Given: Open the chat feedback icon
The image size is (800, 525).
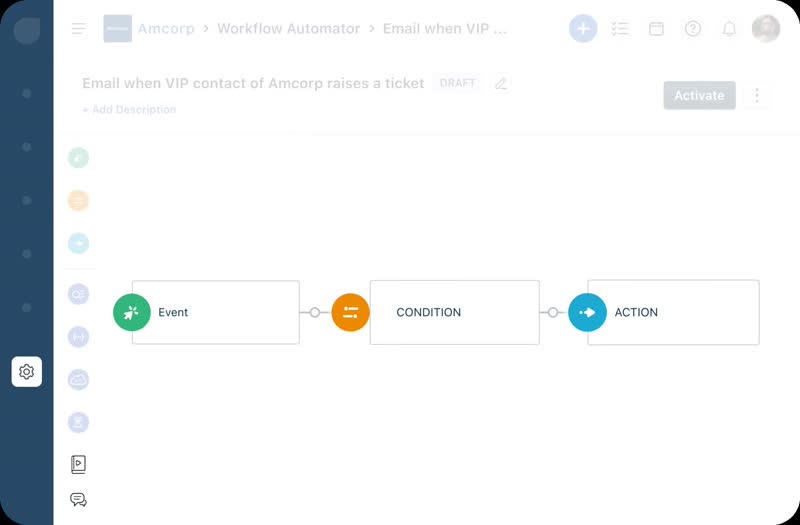Looking at the screenshot, I should click(x=78, y=499).
